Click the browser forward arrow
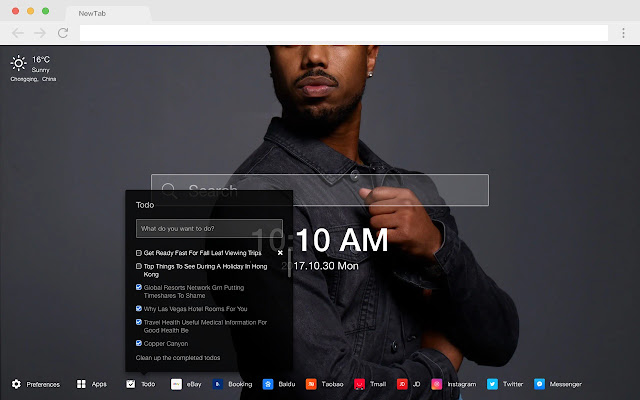This screenshot has width=640, height=400. [40, 33]
